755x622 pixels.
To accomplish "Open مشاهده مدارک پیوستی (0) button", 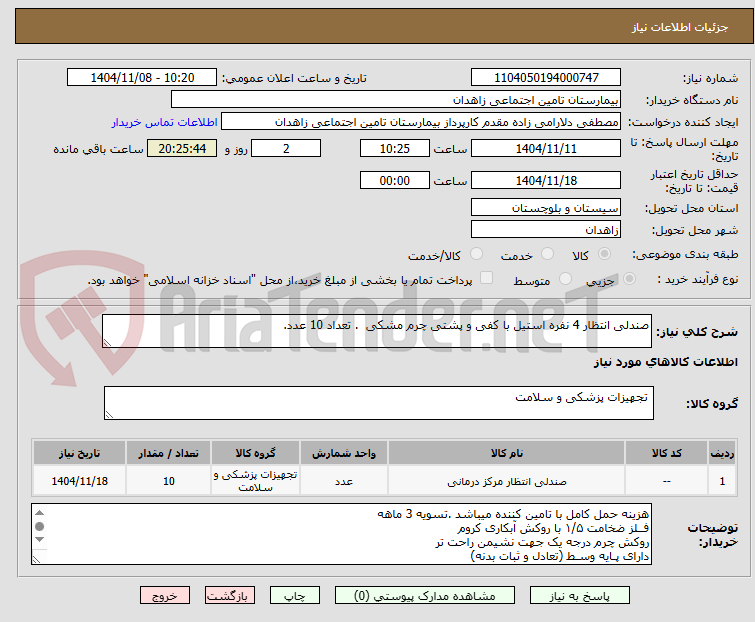I will tap(425, 596).
